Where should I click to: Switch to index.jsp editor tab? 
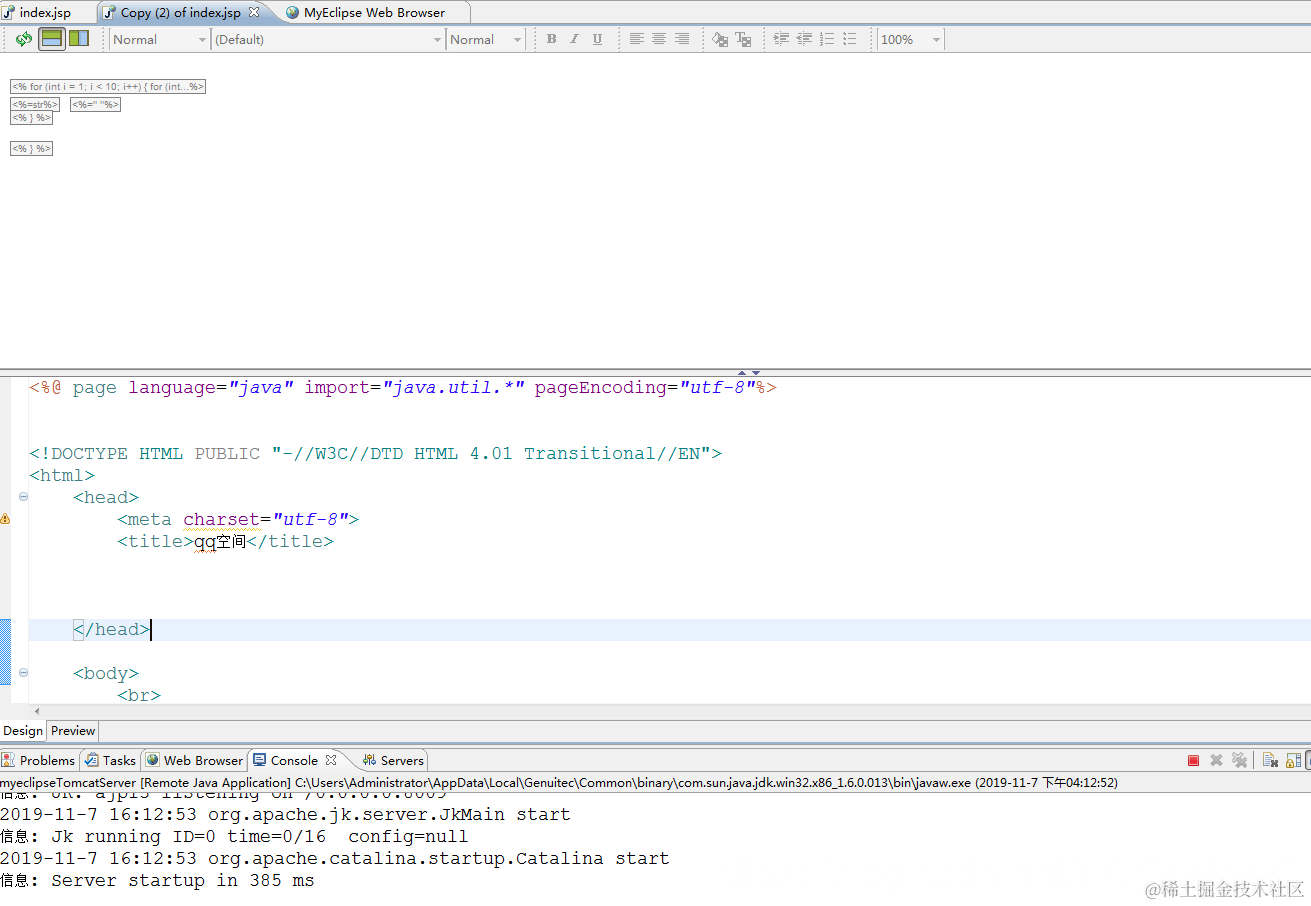pos(45,13)
